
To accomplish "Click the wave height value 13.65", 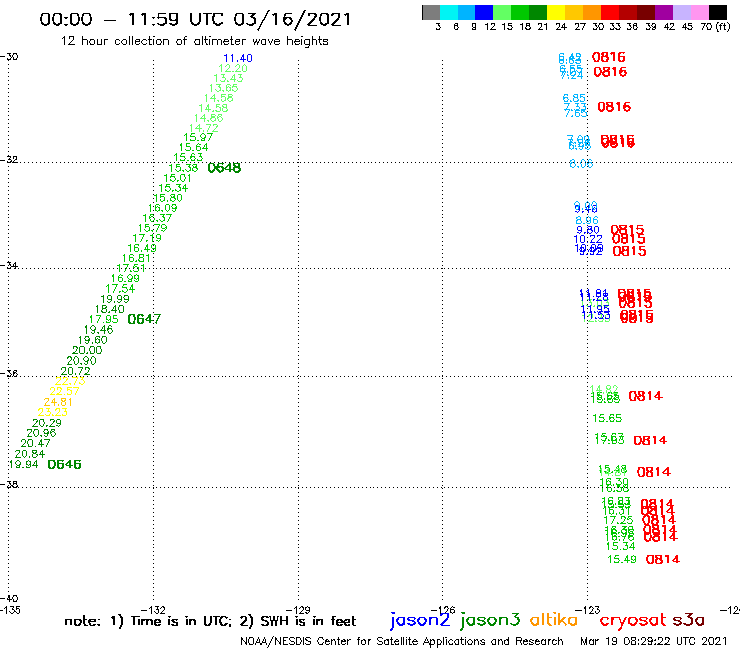I will click(x=223, y=88).
